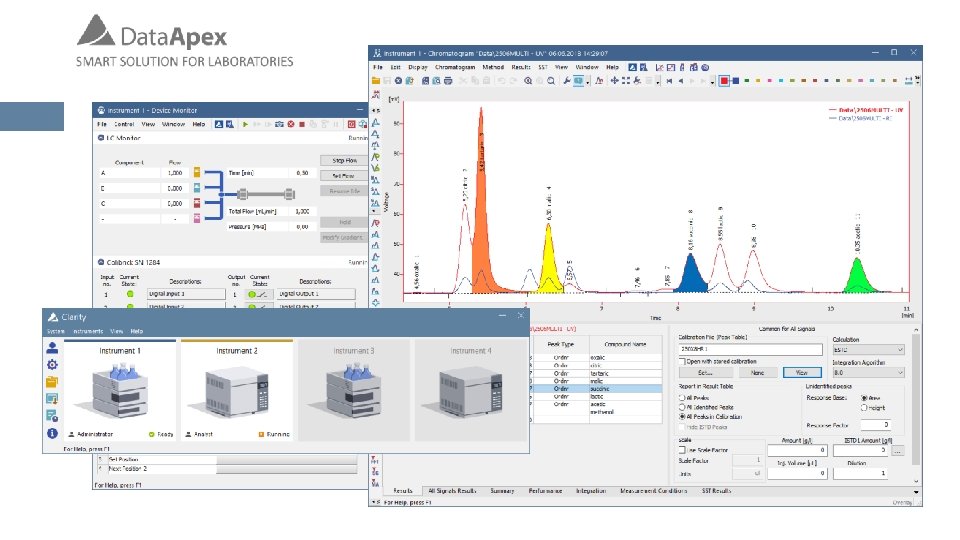The width and height of the screenshot is (960, 540).
Task: Toggle Digital Output 1 state switch
Action: point(257,294)
